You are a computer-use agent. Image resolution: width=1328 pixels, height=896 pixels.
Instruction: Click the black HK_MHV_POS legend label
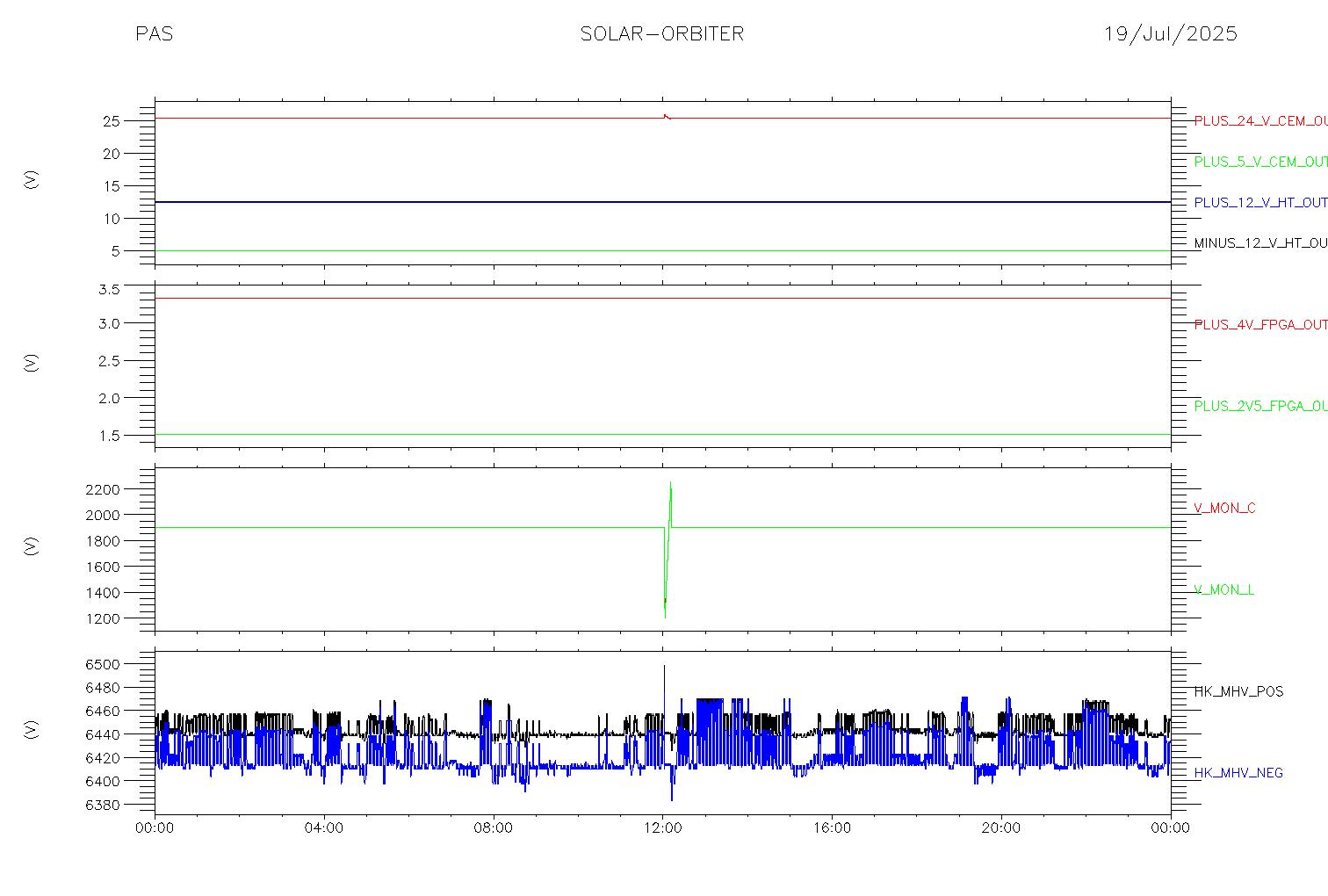(1238, 692)
